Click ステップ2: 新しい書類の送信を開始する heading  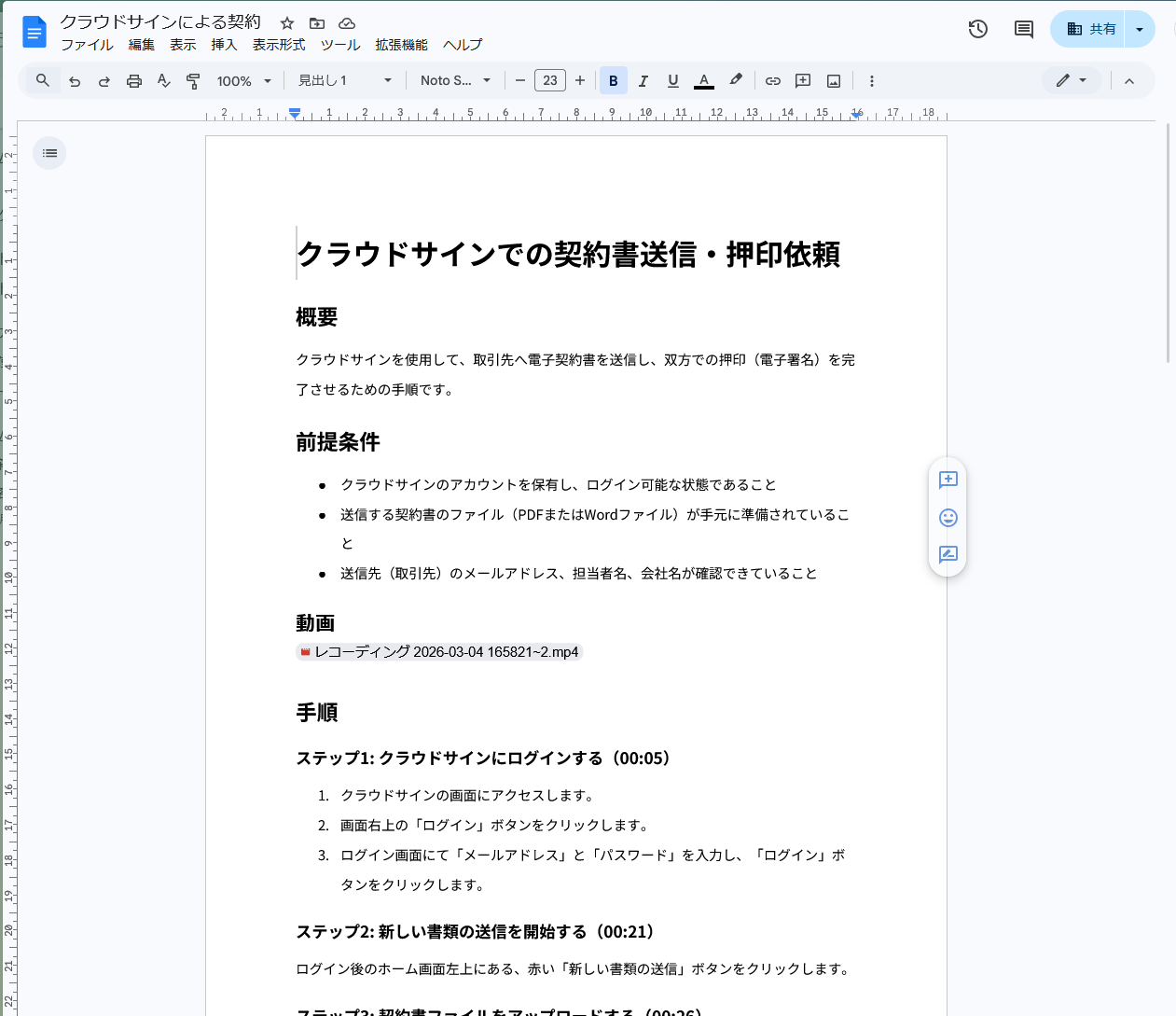477,932
